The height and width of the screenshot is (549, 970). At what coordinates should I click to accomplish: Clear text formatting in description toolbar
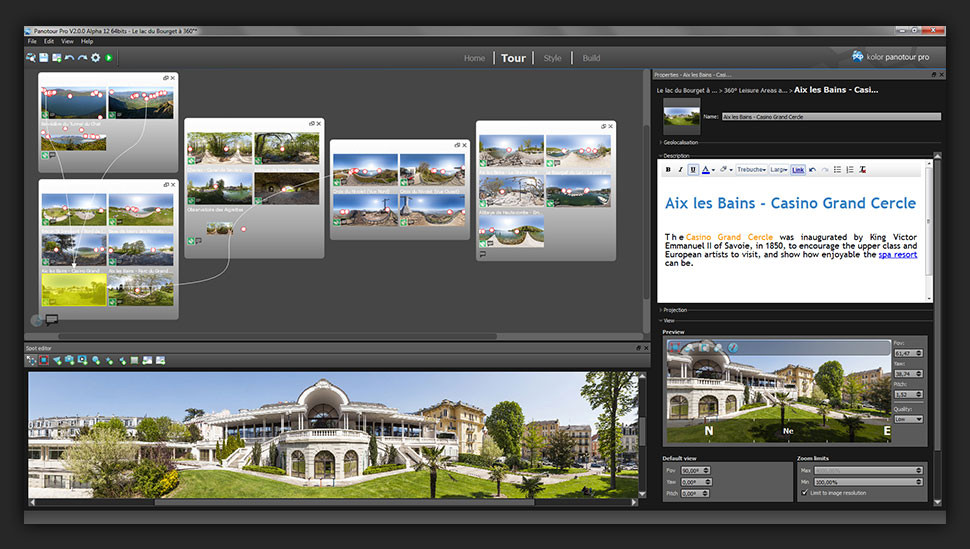(862, 170)
